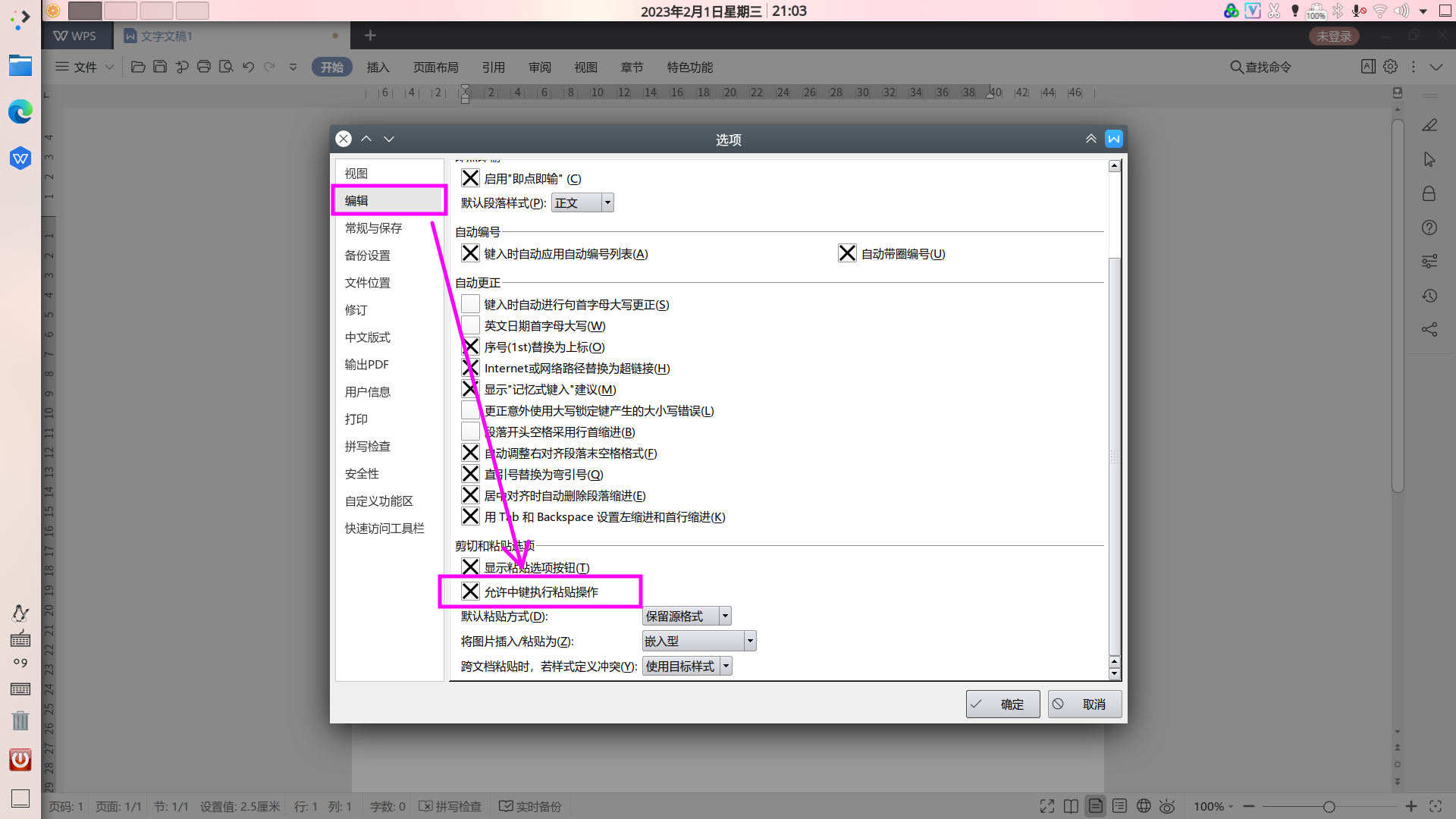1456x819 pixels.
Task: Toggle the 自动带圈编号 checkbox
Action: click(847, 253)
